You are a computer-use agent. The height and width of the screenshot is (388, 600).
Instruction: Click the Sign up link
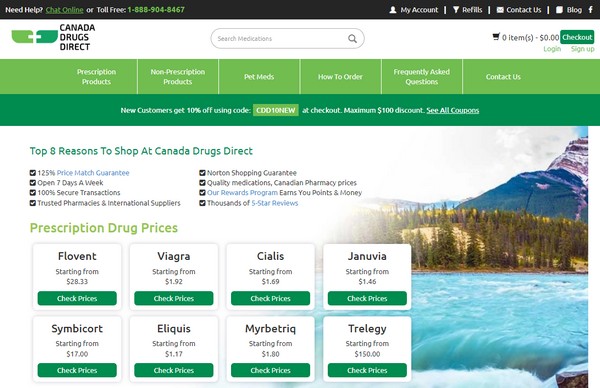click(582, 49)
